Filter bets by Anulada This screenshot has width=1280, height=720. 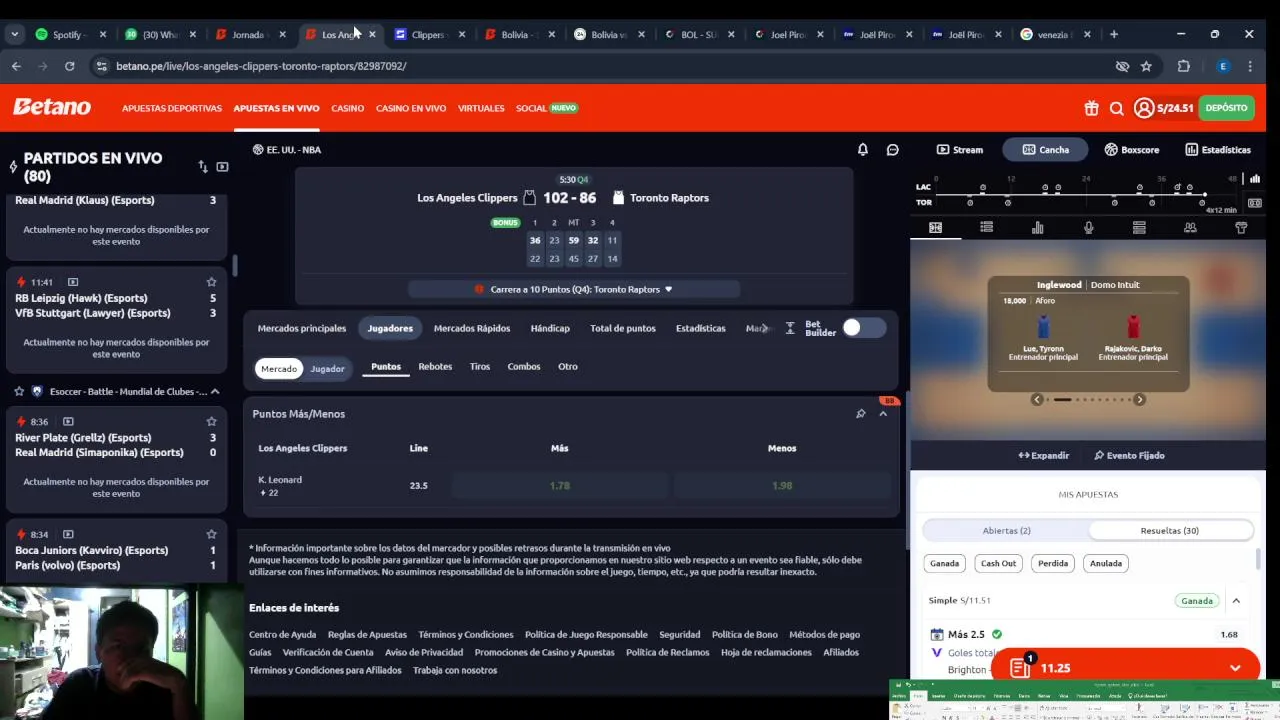point(1106,564)
